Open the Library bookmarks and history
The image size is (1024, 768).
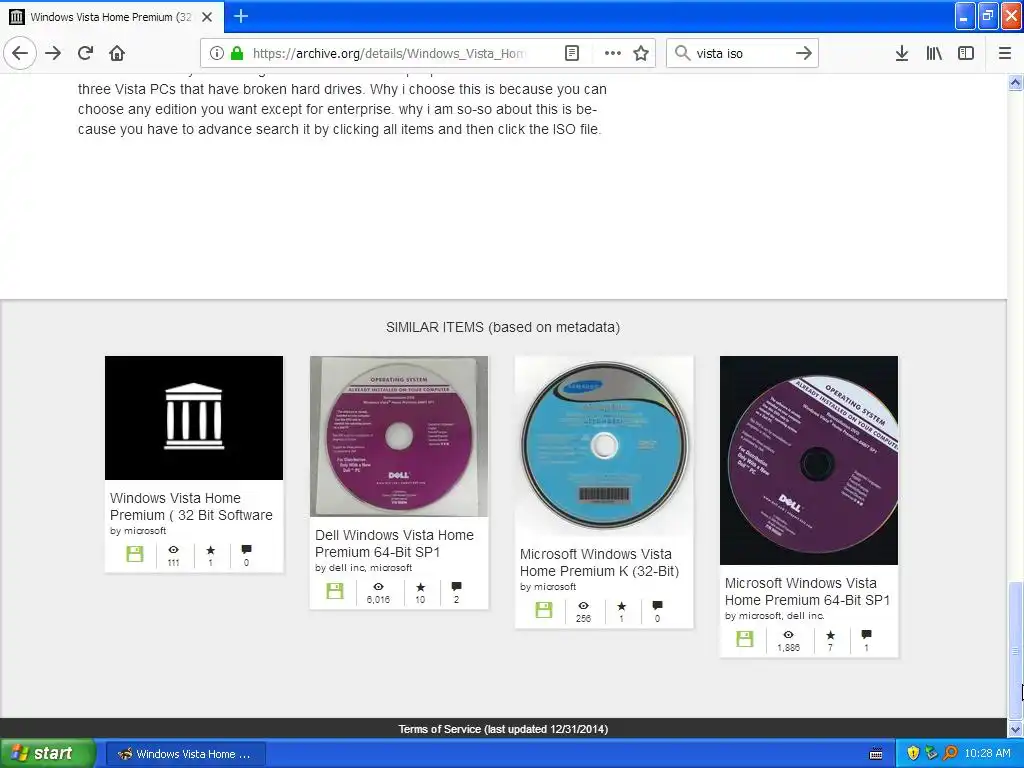(934, 53)
